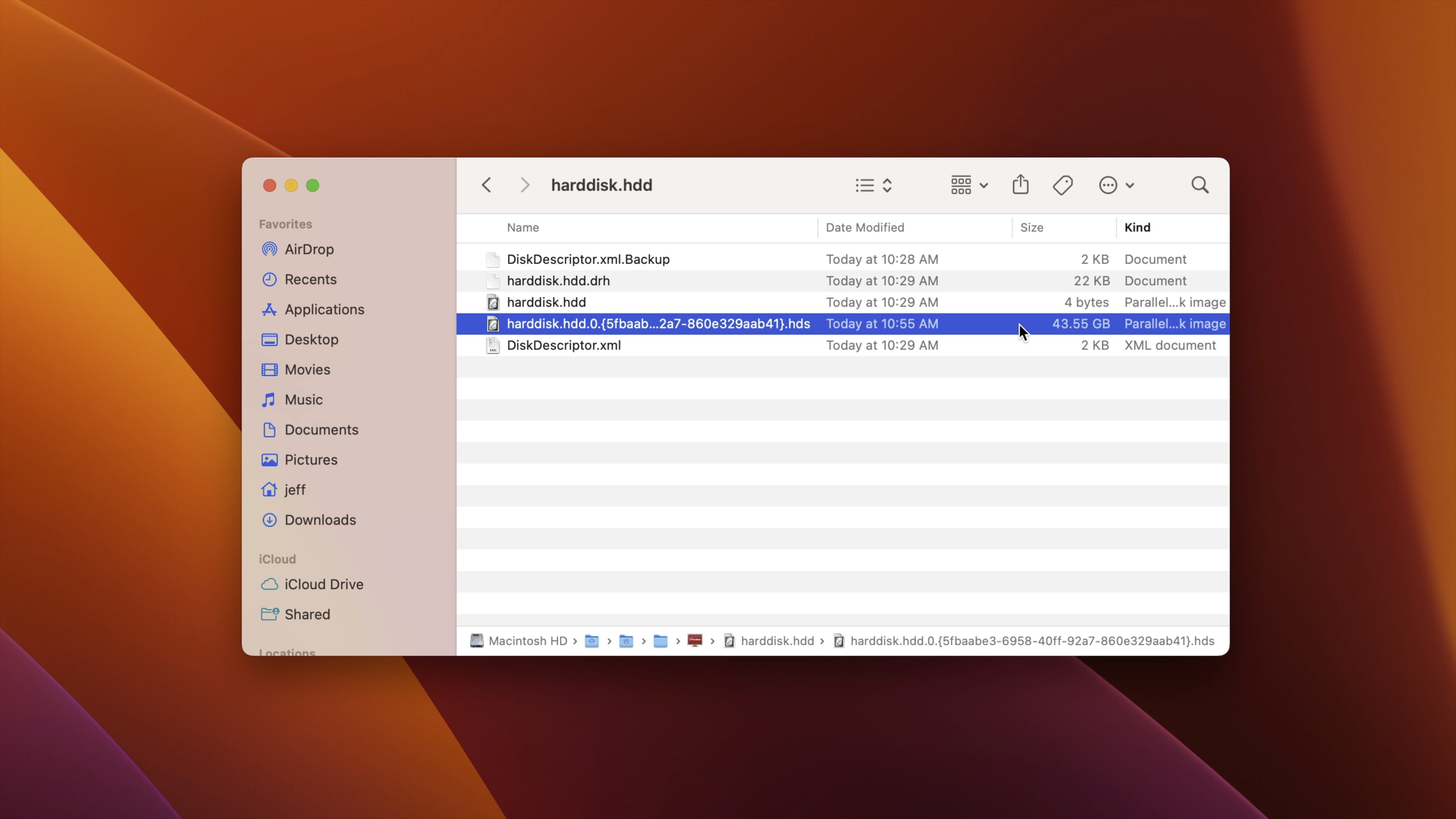Open the jeff home folder in sidebar
1456x819 pixels.
click(294, 490)
